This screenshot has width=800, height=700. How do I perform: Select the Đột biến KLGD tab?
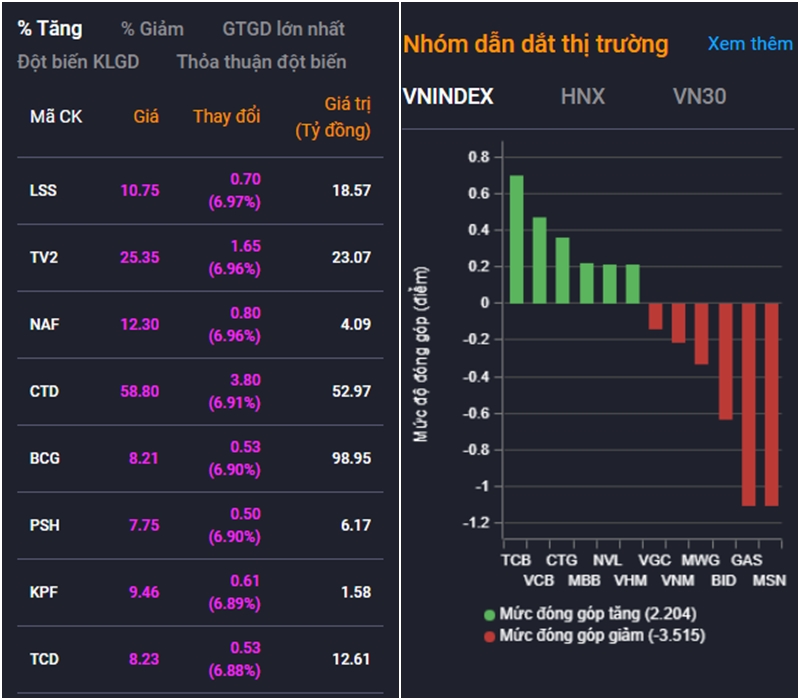pyautogui.click(x=78, y=62)
